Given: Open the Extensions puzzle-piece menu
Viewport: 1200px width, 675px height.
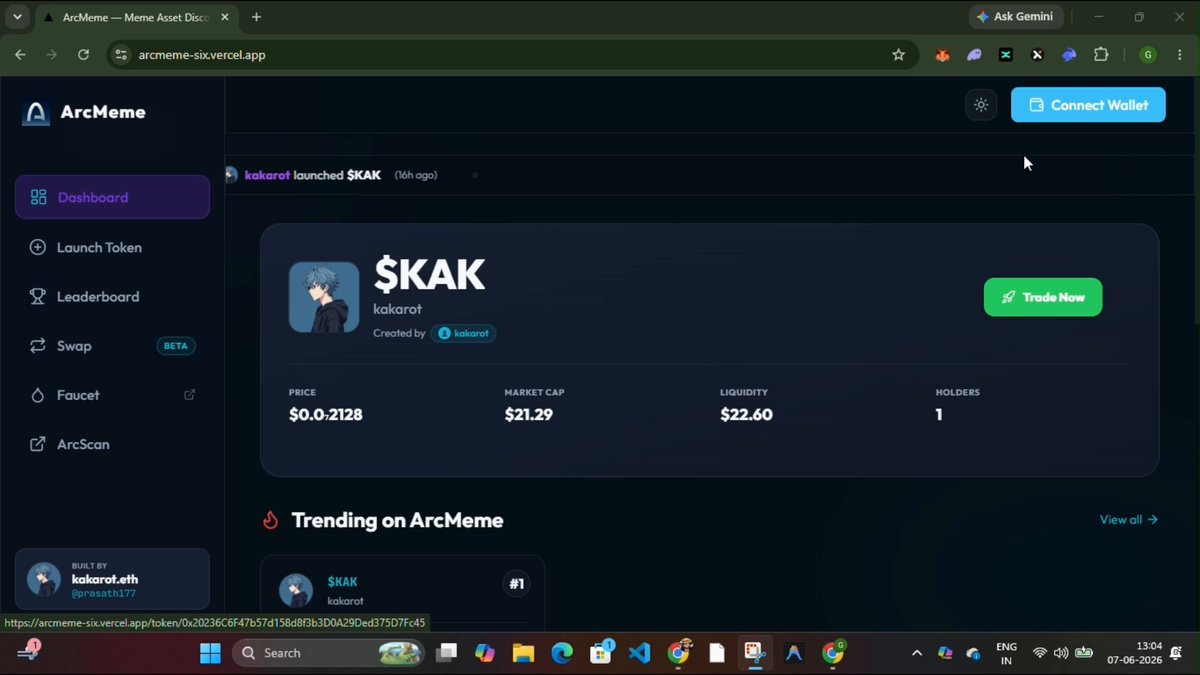Looking at the screenshot, I should (x=1101, y=55).
